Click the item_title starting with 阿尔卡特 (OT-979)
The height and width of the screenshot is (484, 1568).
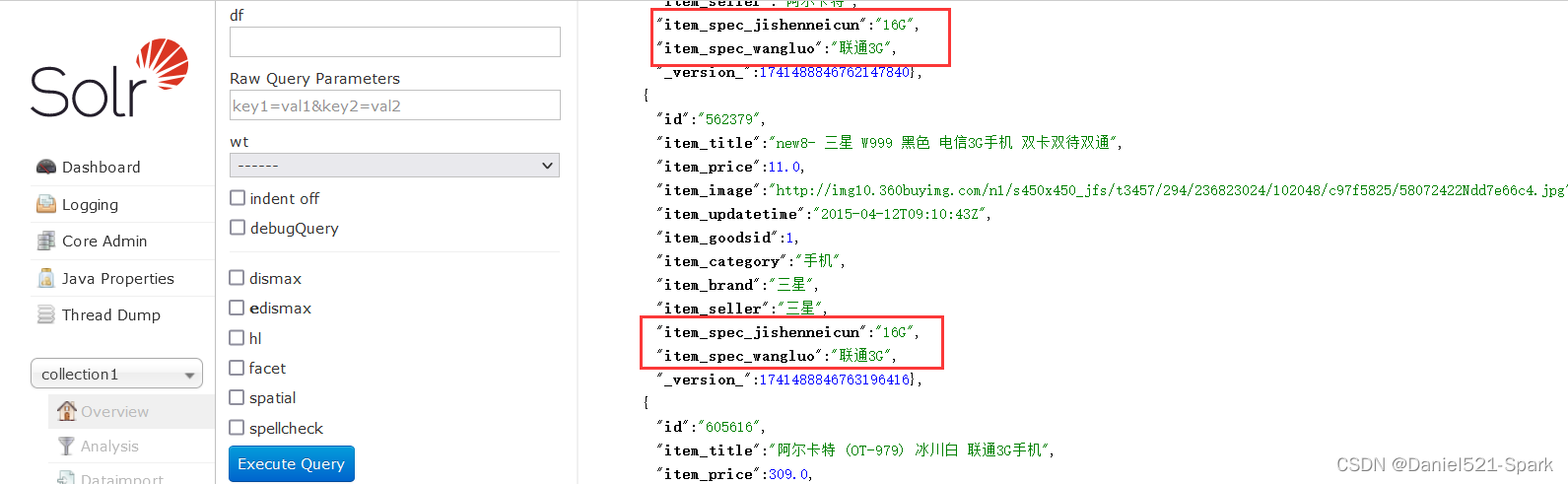point(909,450)
